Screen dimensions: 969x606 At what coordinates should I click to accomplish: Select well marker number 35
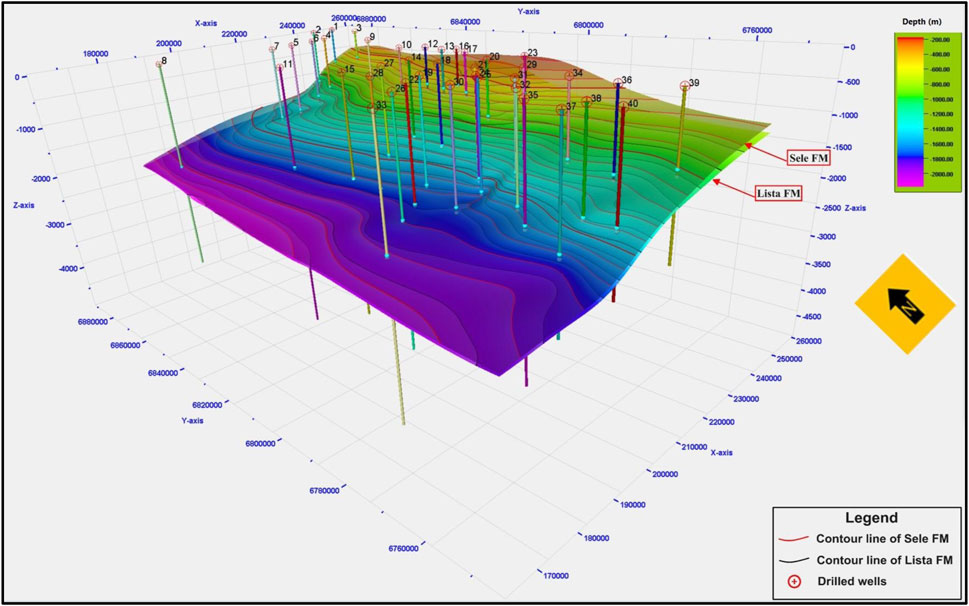pos(523,98)
